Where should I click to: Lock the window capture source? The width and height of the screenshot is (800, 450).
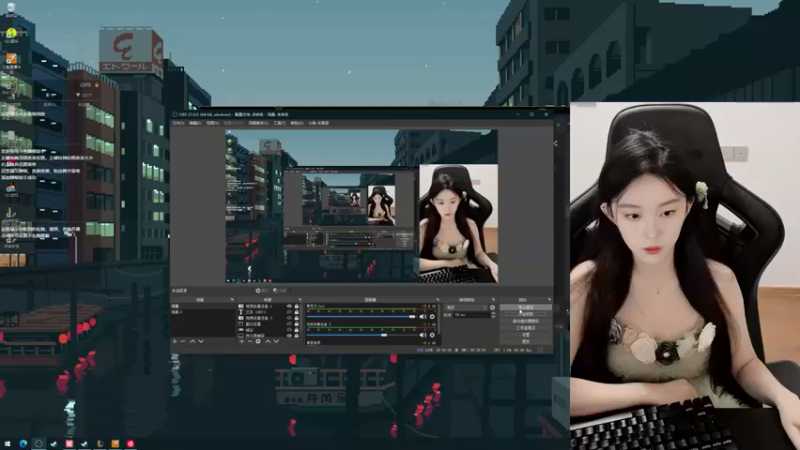click(296, 324)
